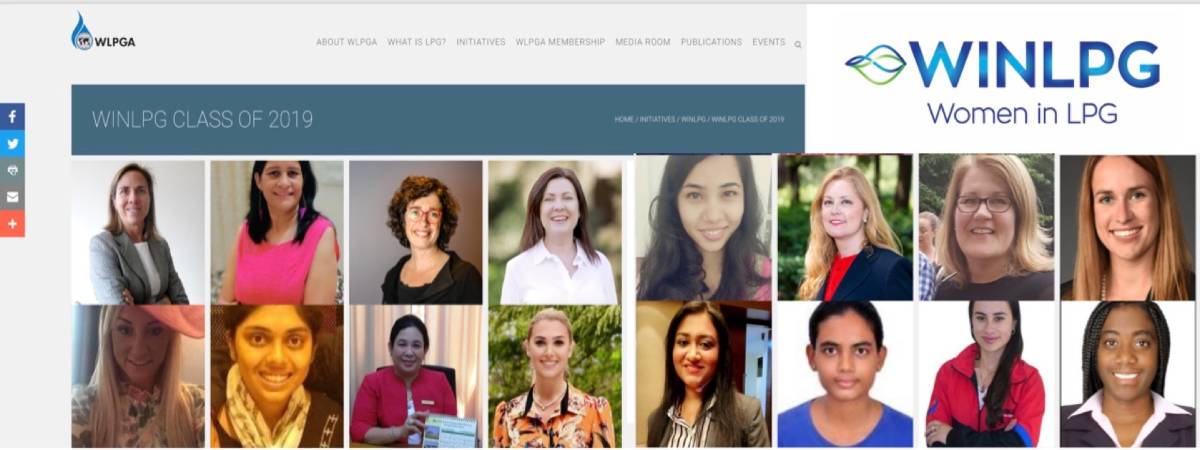This screenshot has width=1200, height=450.
Task: Expand the Media Room menu
Action: pos(643,42)
